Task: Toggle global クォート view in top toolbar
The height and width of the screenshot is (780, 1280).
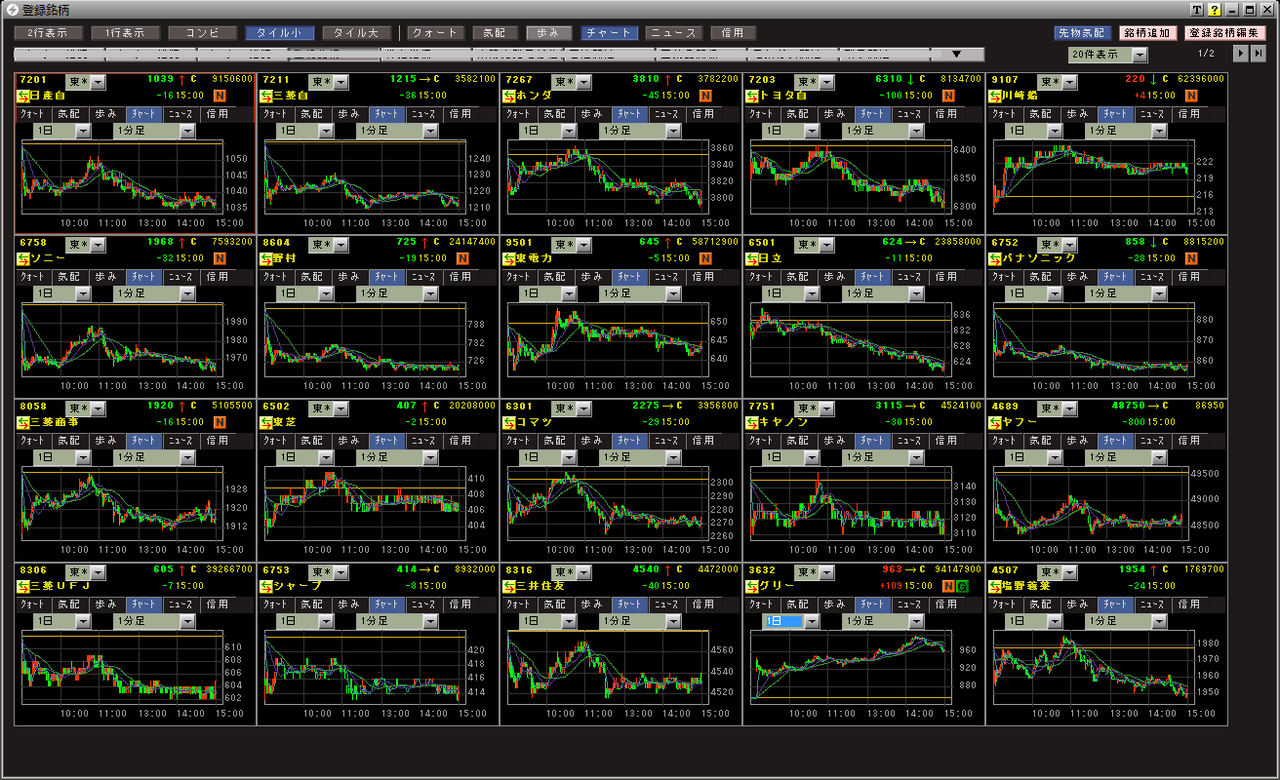Action: [435, 33]
